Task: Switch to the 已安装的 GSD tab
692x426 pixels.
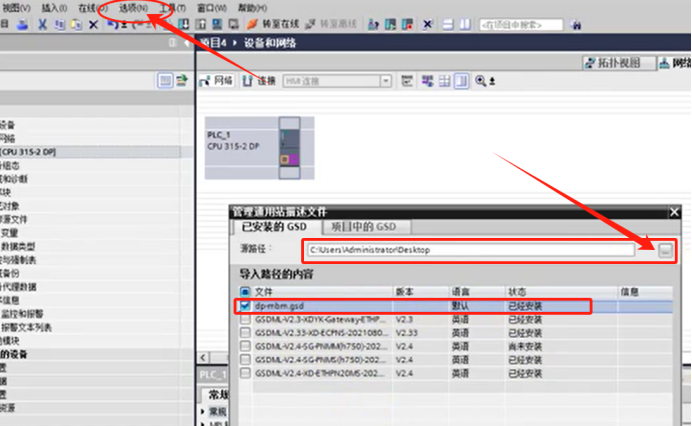Action: 274,227
